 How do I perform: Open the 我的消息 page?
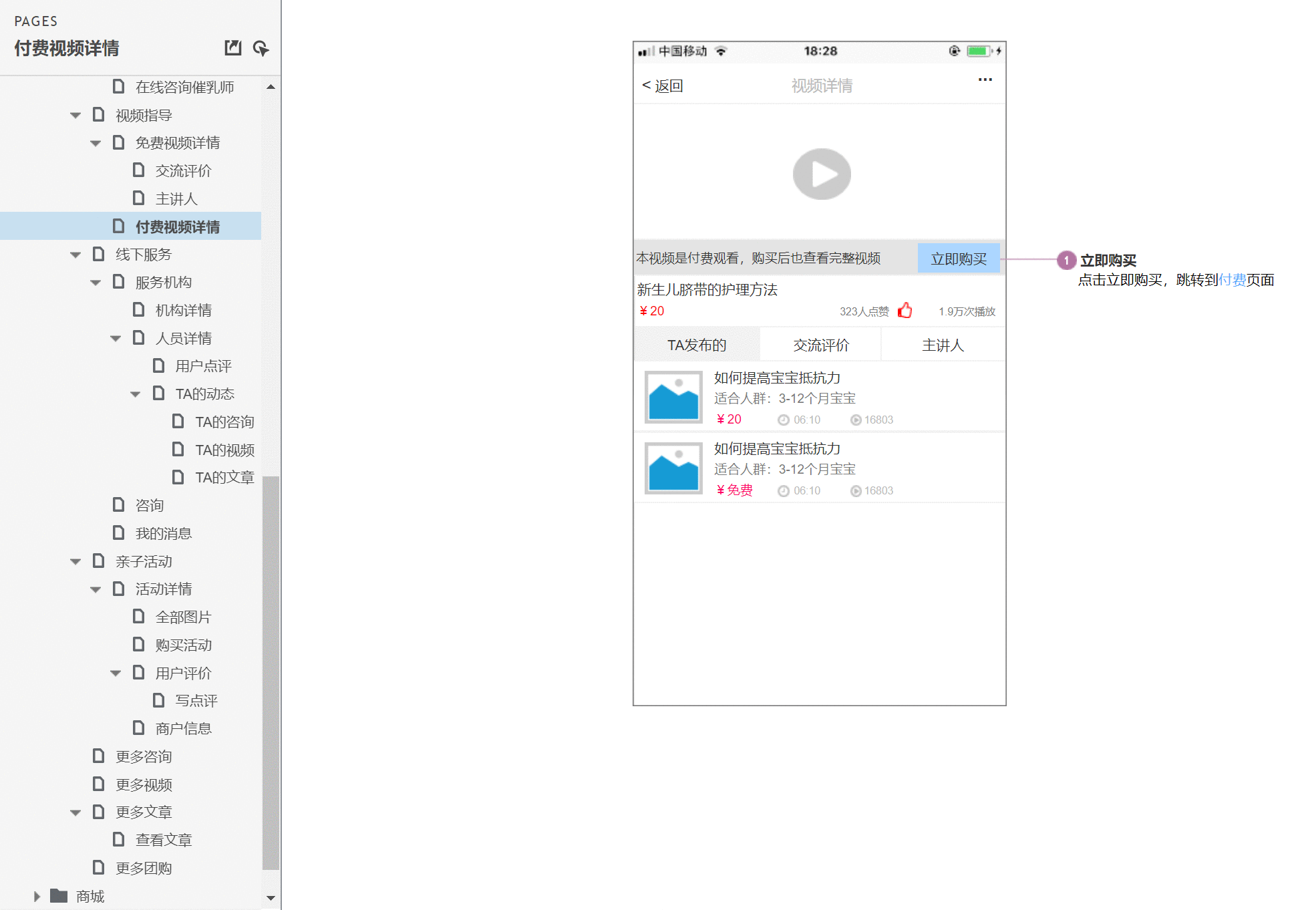(x=163, y=533)
